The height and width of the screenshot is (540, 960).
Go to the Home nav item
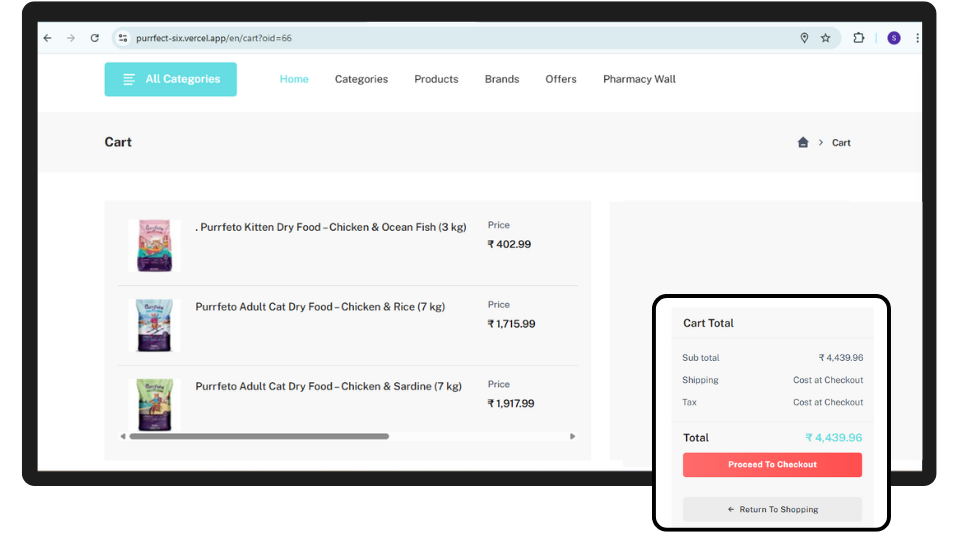click(294, 79)
